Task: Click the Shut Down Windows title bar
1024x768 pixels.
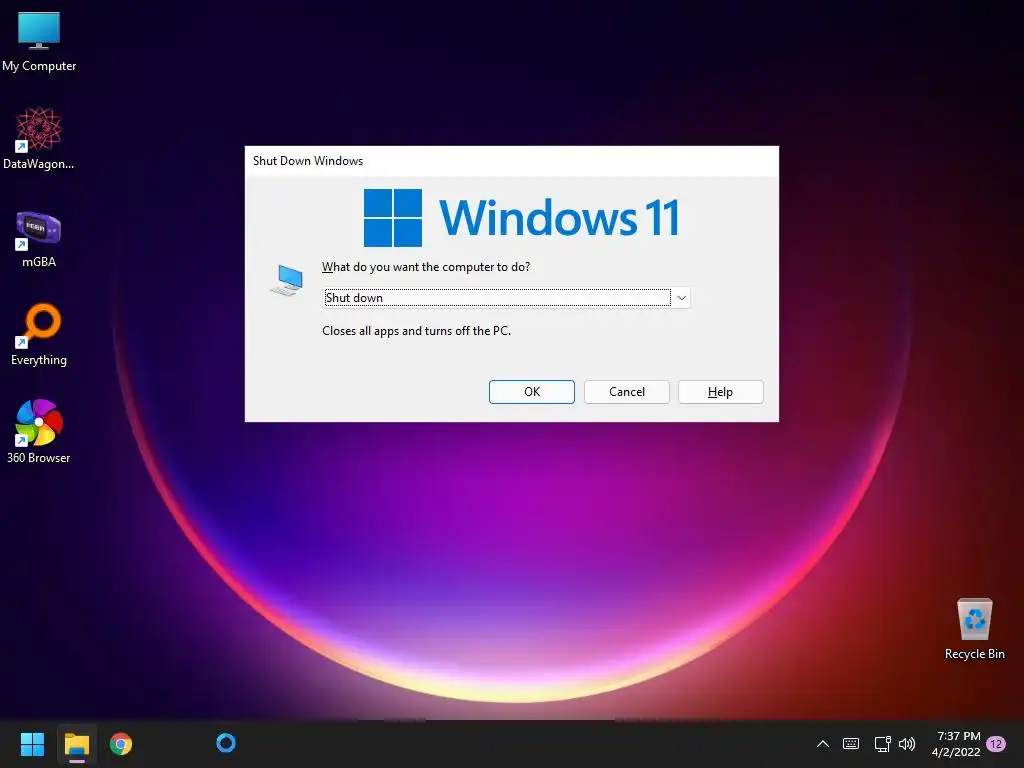Action: point(511,161)
